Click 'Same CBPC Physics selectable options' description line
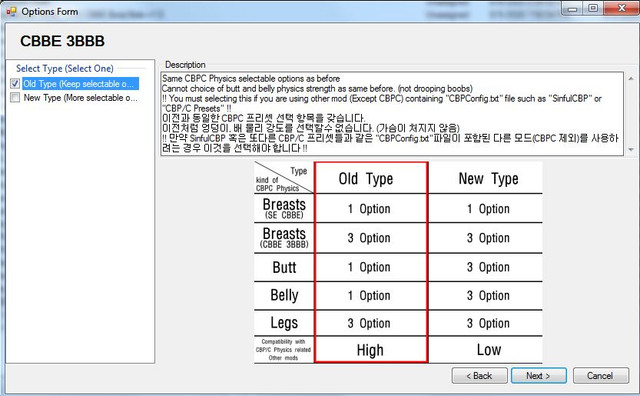The width and height of the screenshot is (640, 396). click(251, 78)
